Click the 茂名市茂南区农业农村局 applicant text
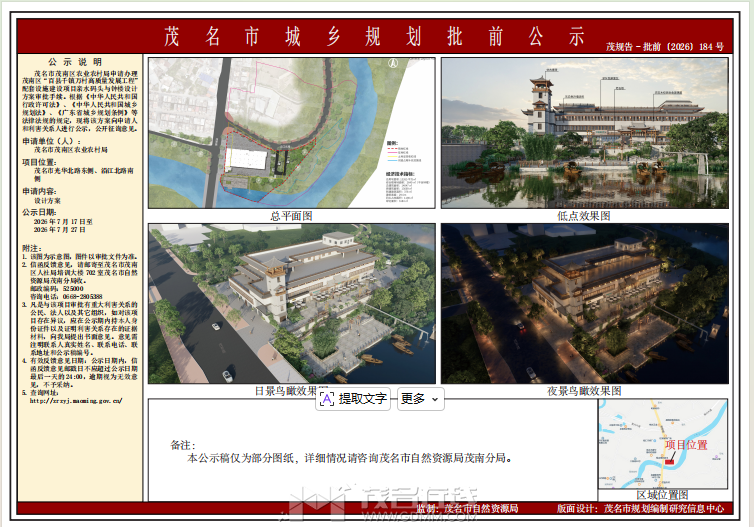Viewport: 754px width, 527px height. pyautogui.click(x=71, y=150)
